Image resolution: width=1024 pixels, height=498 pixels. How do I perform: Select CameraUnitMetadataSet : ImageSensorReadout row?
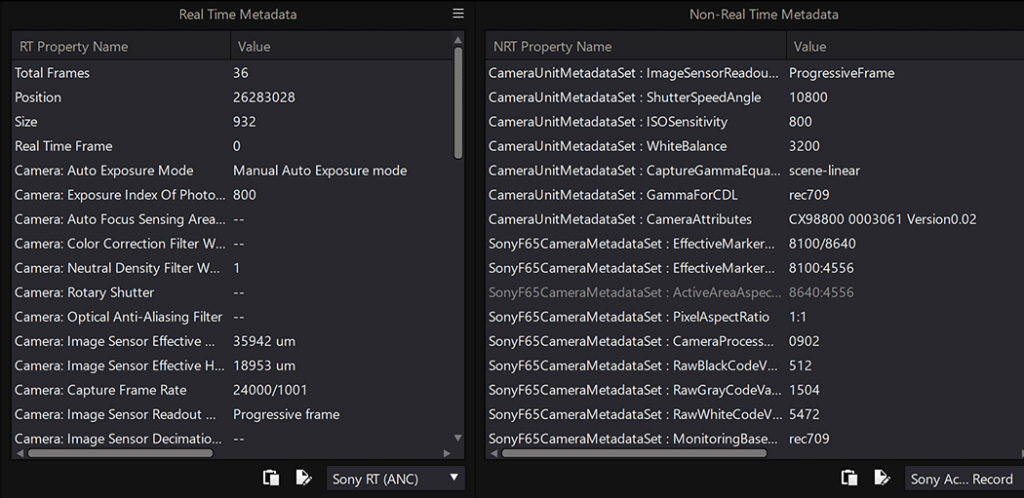755,73
